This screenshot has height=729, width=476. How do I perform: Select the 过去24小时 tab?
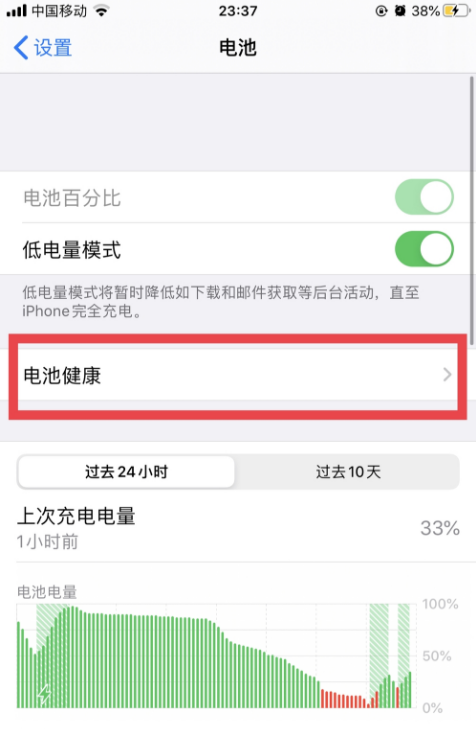click(x=126, y=472)
